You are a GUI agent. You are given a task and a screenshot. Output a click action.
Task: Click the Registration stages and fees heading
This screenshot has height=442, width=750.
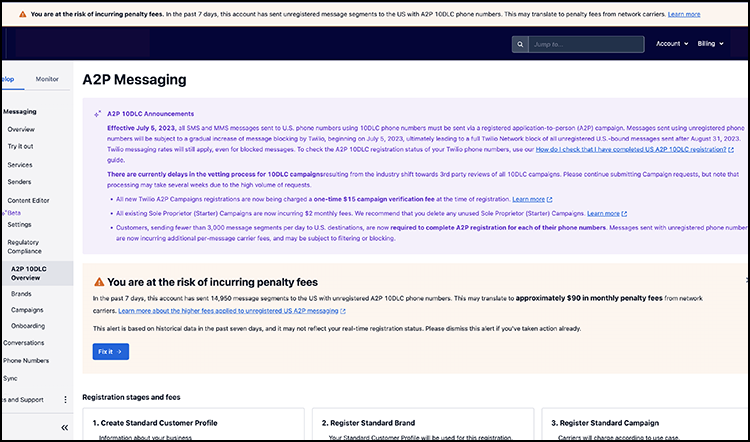(x=131, y=397)
